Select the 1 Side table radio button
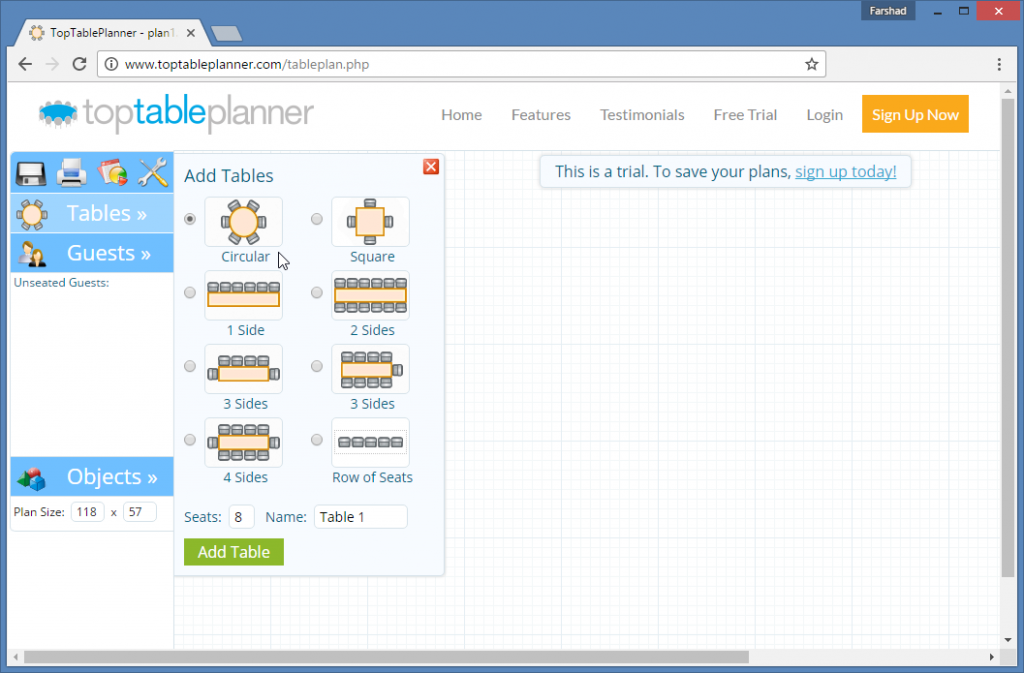This screenshot has height=673, width=1024. tap(190, 293)
